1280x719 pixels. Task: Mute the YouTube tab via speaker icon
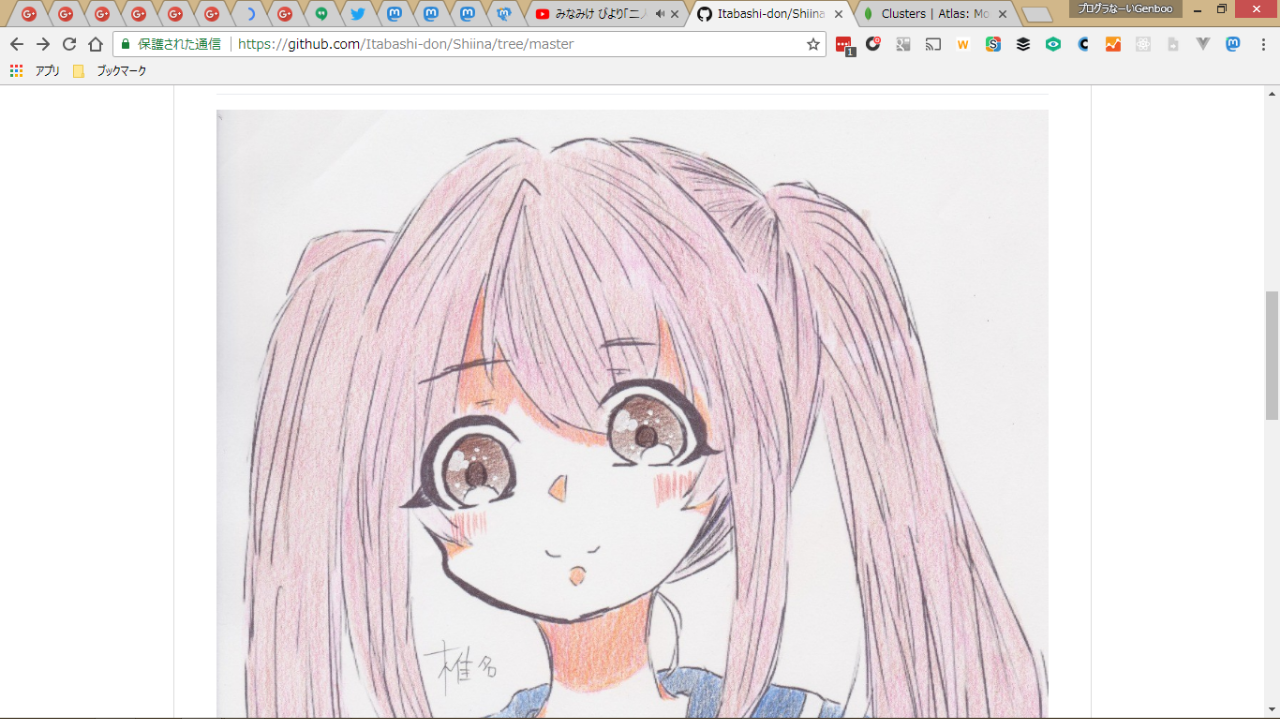pyautogui.click(x=660, y=14)
